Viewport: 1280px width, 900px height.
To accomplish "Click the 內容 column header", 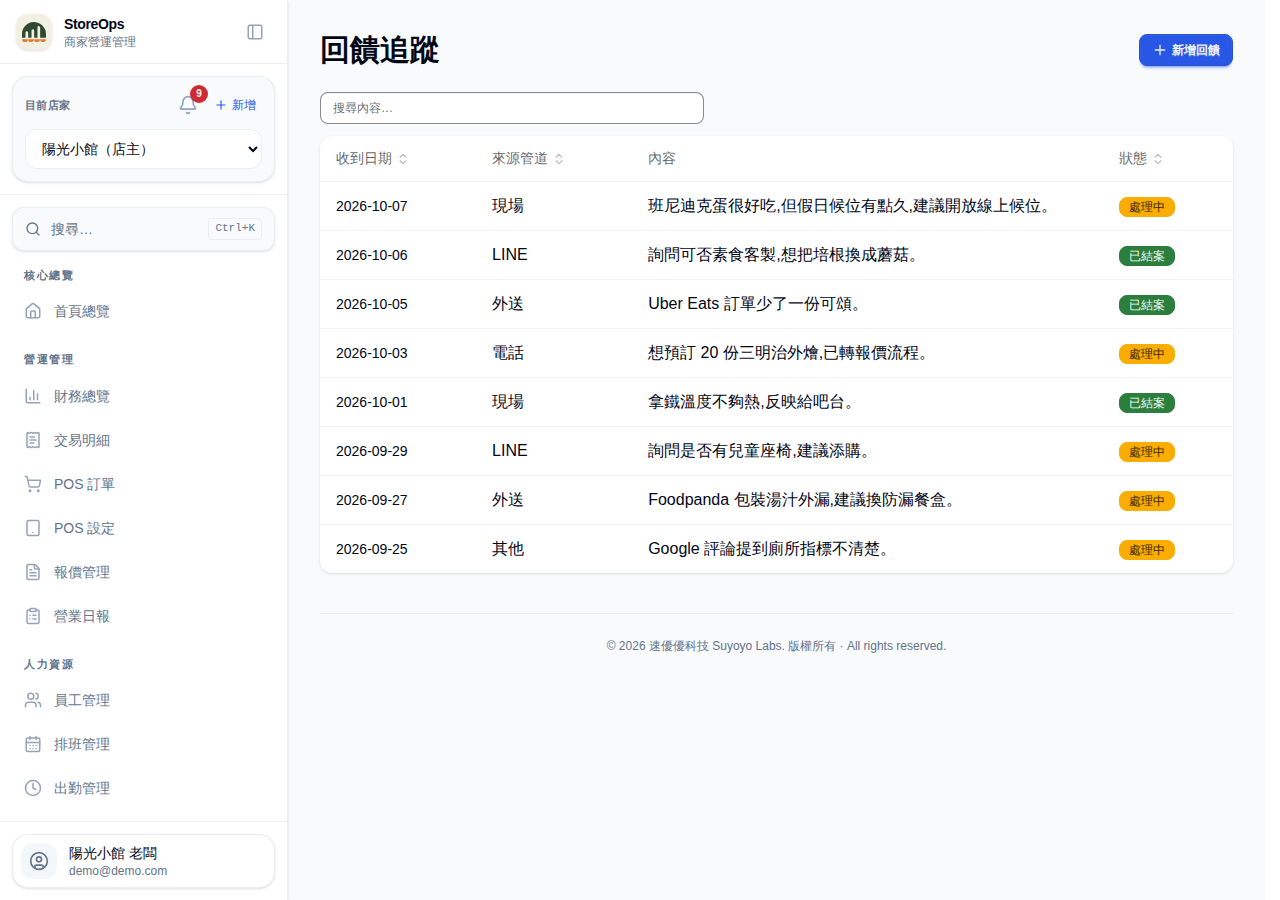I will [662, 159].
